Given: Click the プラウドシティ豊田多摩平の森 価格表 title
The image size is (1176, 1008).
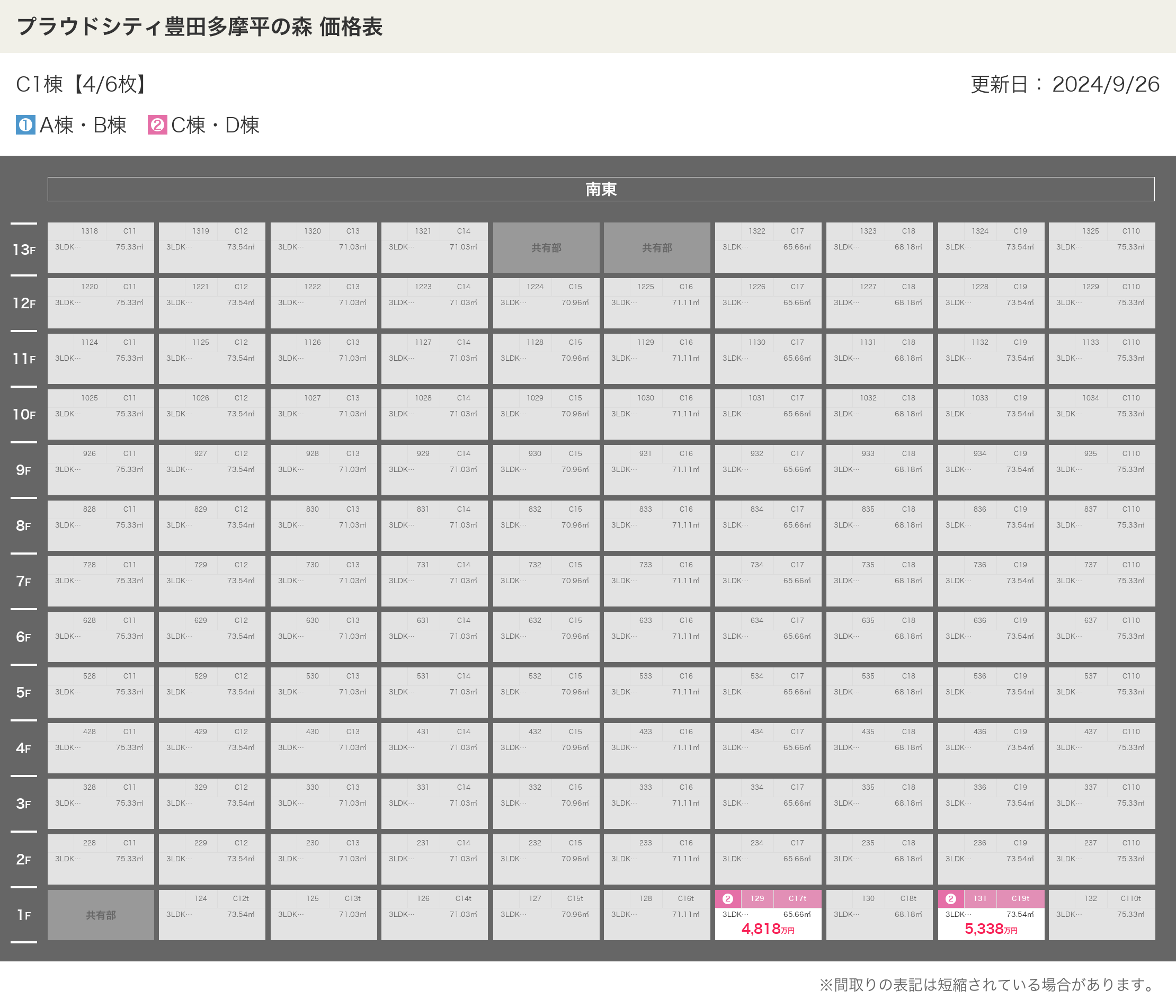Looking at the screenshot, I should click(200, 26).
